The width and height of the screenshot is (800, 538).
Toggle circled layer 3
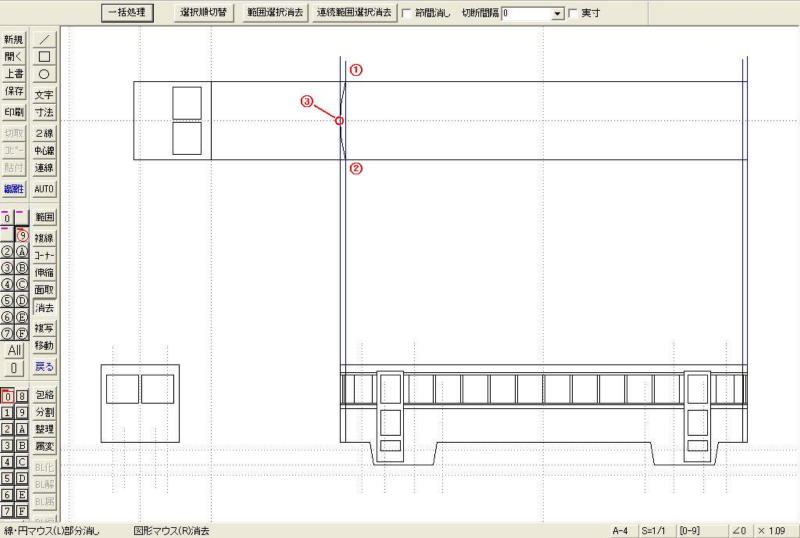point(7,268)
